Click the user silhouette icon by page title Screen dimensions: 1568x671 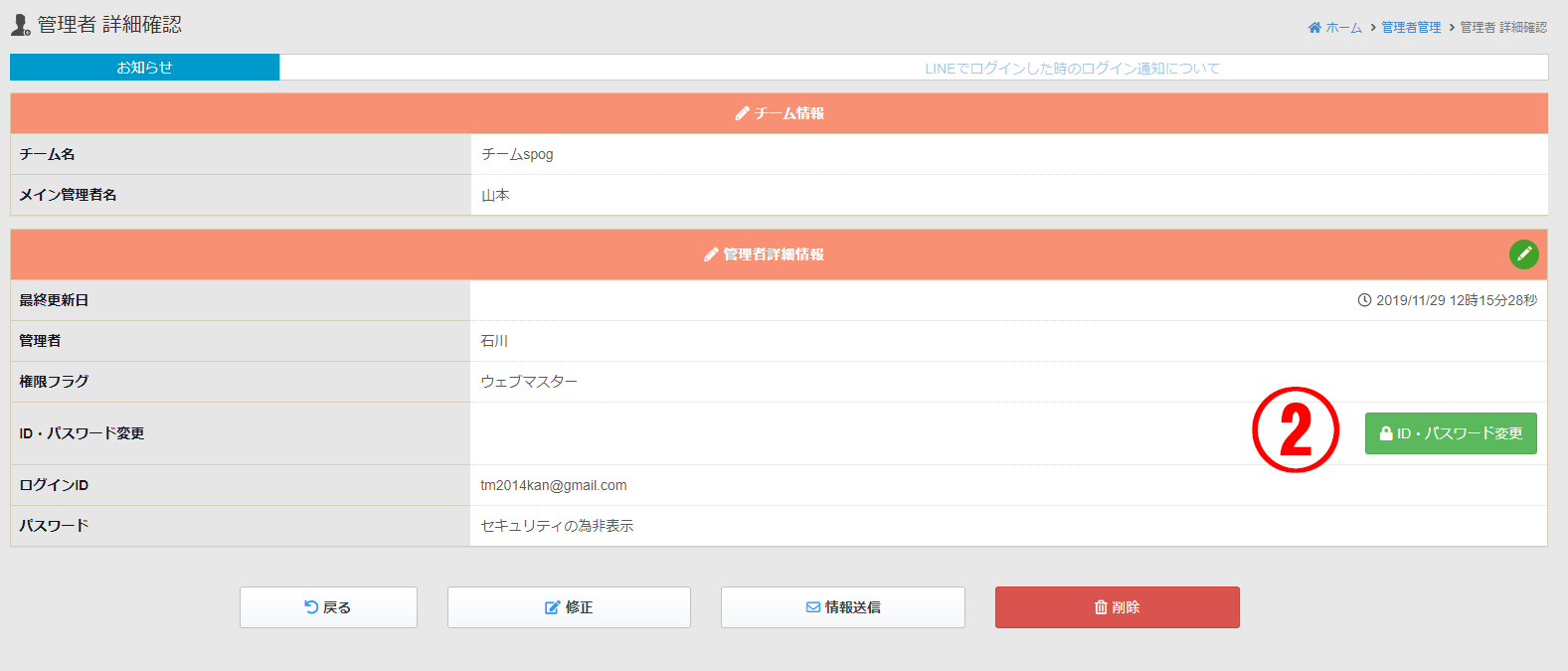coord(20,25)
